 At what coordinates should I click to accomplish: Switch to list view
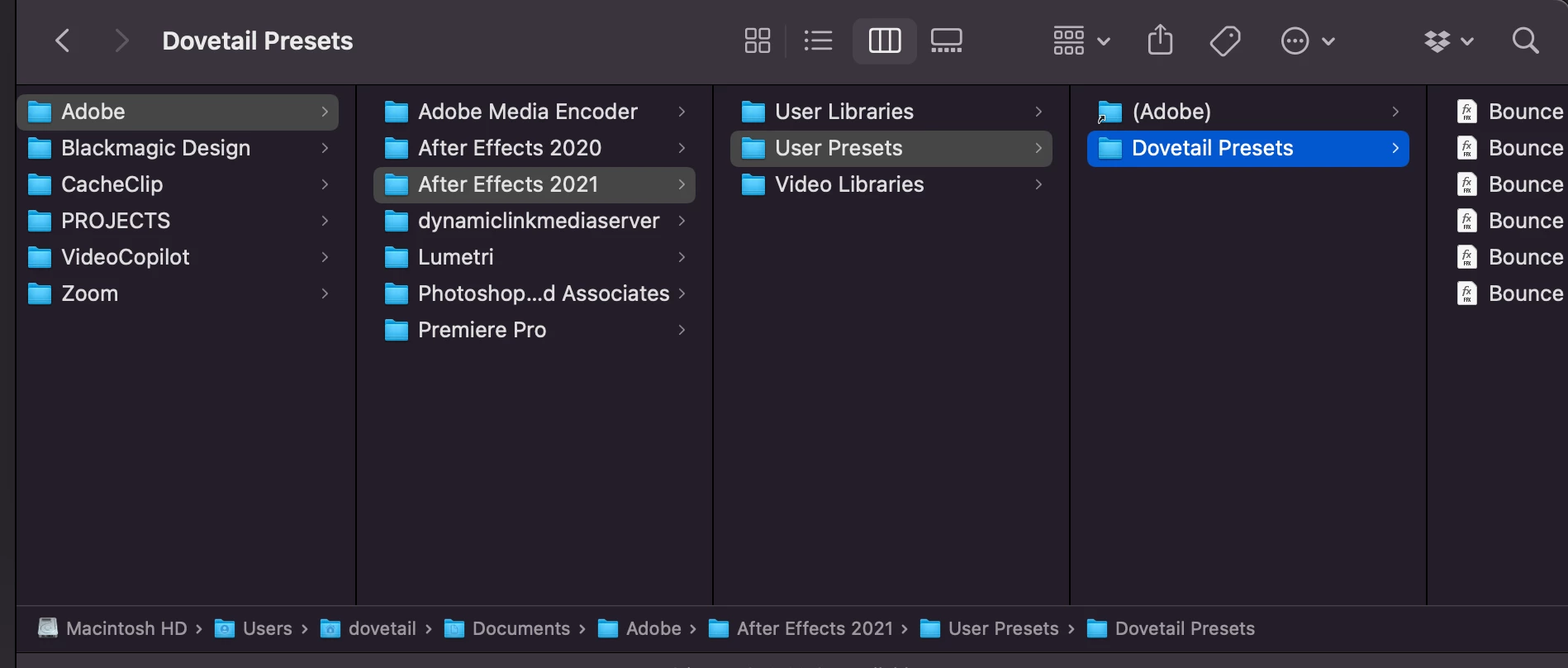818,41
